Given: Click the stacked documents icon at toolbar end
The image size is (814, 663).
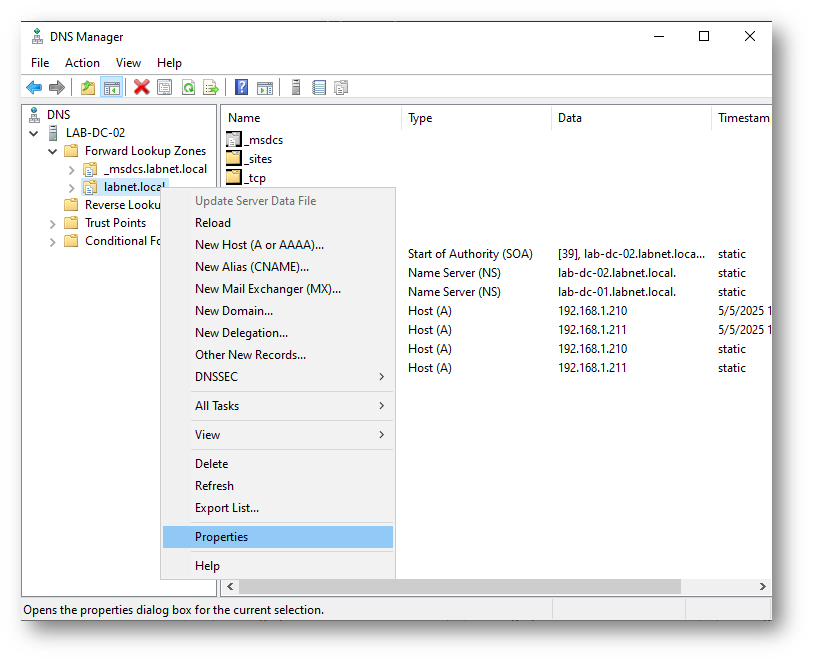Looking at the screenshot, I should tap(341, 87).
